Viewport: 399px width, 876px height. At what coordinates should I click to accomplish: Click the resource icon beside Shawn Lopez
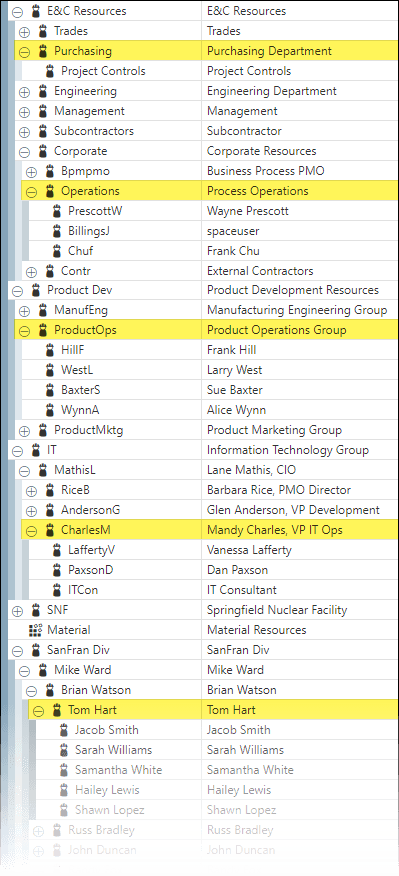(x=64, y=810)
